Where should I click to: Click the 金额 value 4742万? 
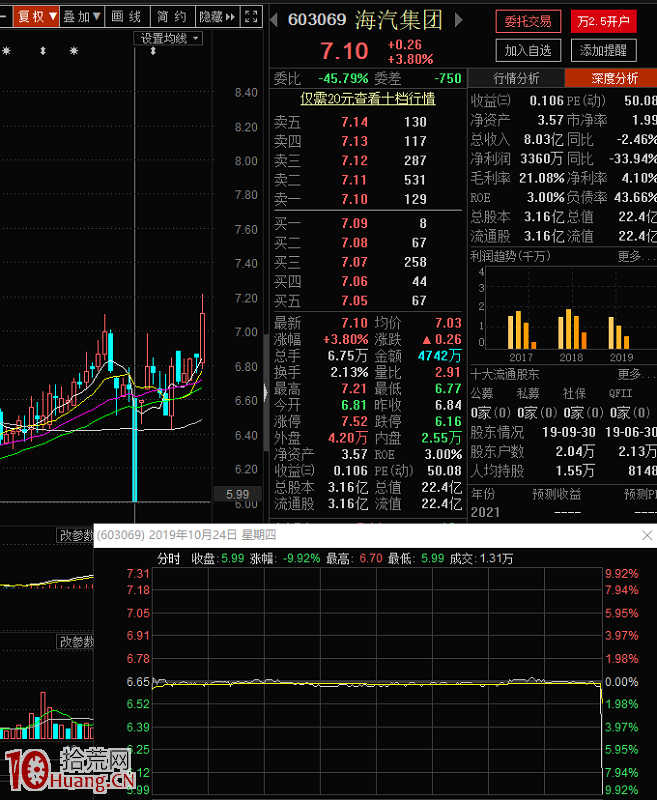(440, 356)
